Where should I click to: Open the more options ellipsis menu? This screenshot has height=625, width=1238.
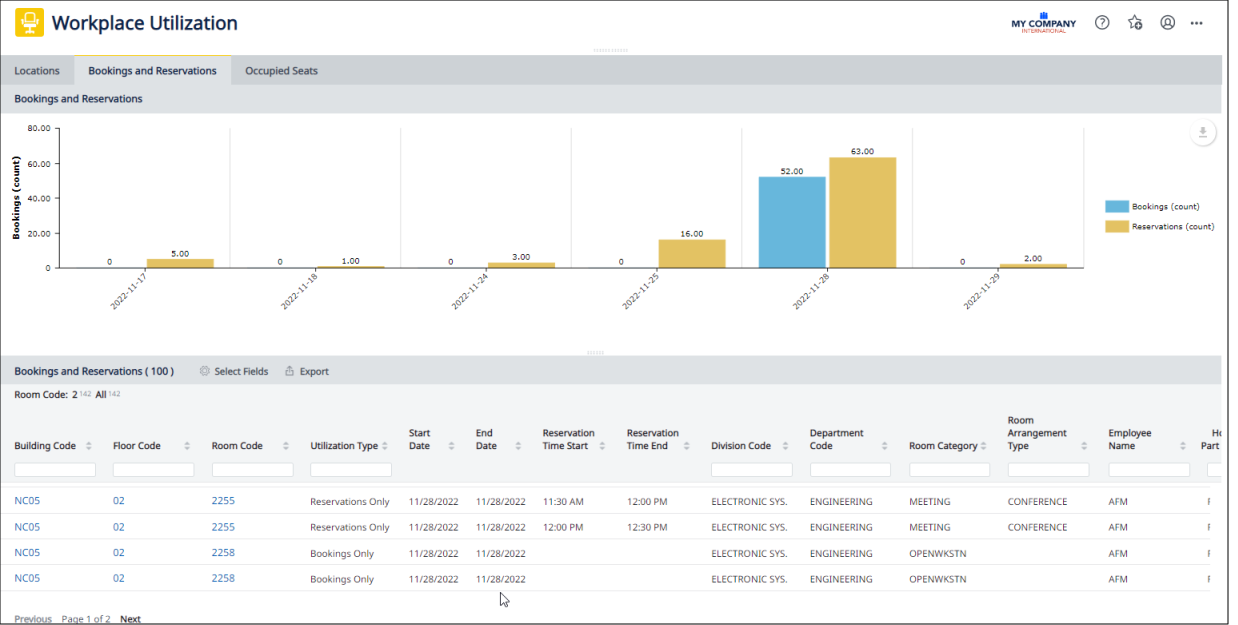point(1197,23)
